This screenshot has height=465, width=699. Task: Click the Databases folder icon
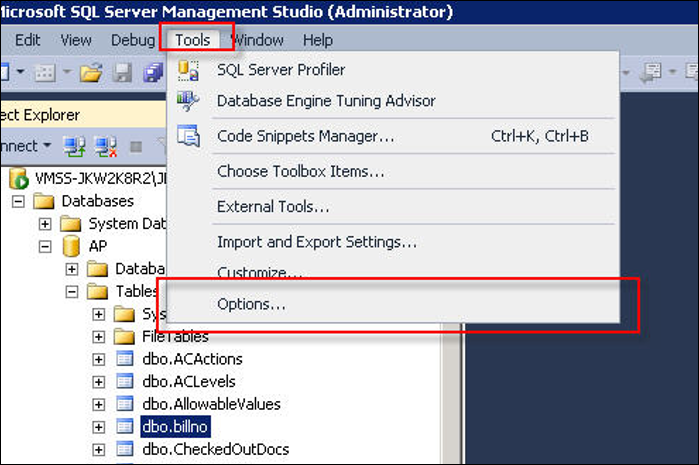[44, 202]
